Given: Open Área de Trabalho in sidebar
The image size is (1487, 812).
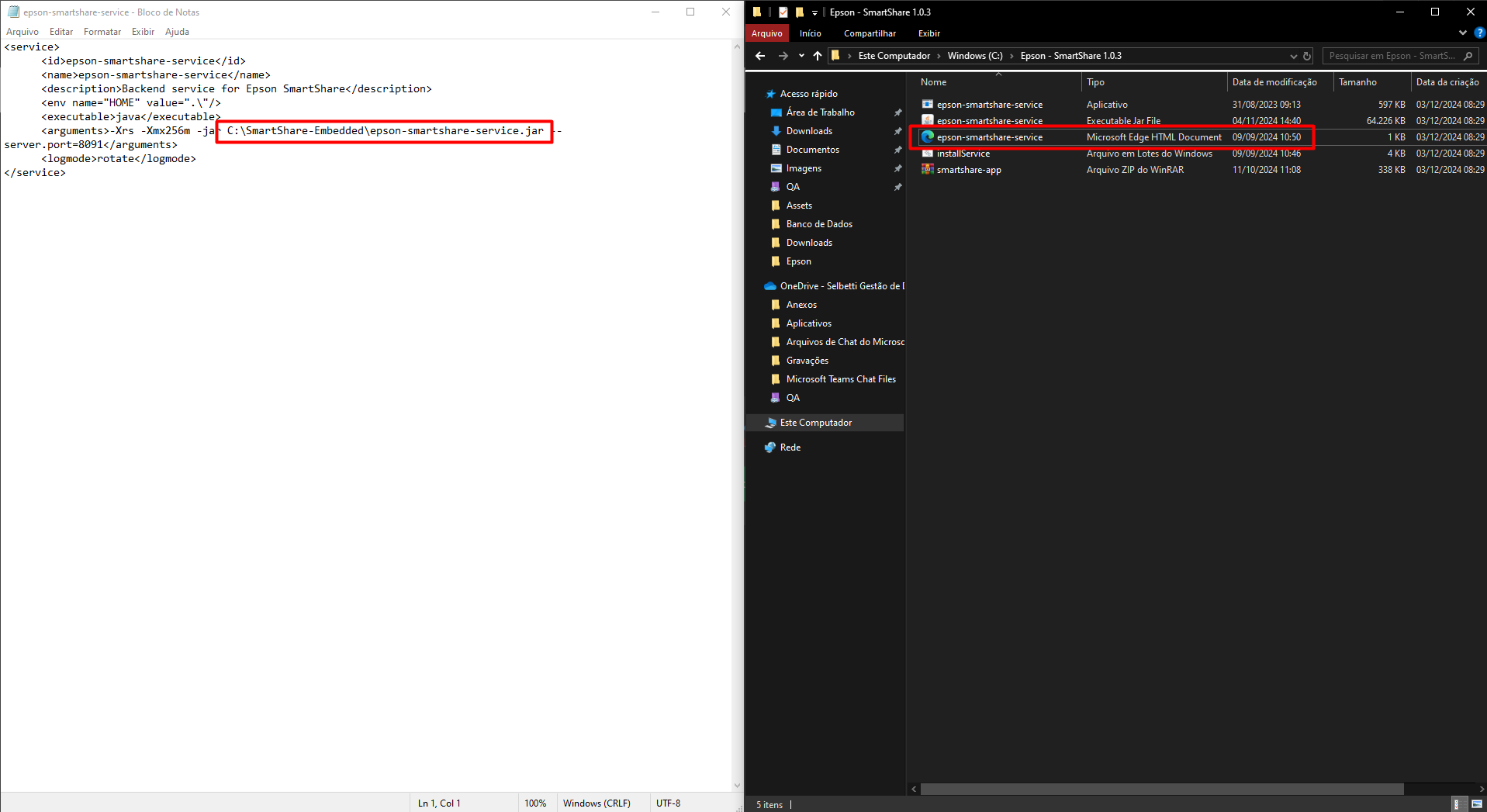Looking at the screenshot, I should 820,112.
